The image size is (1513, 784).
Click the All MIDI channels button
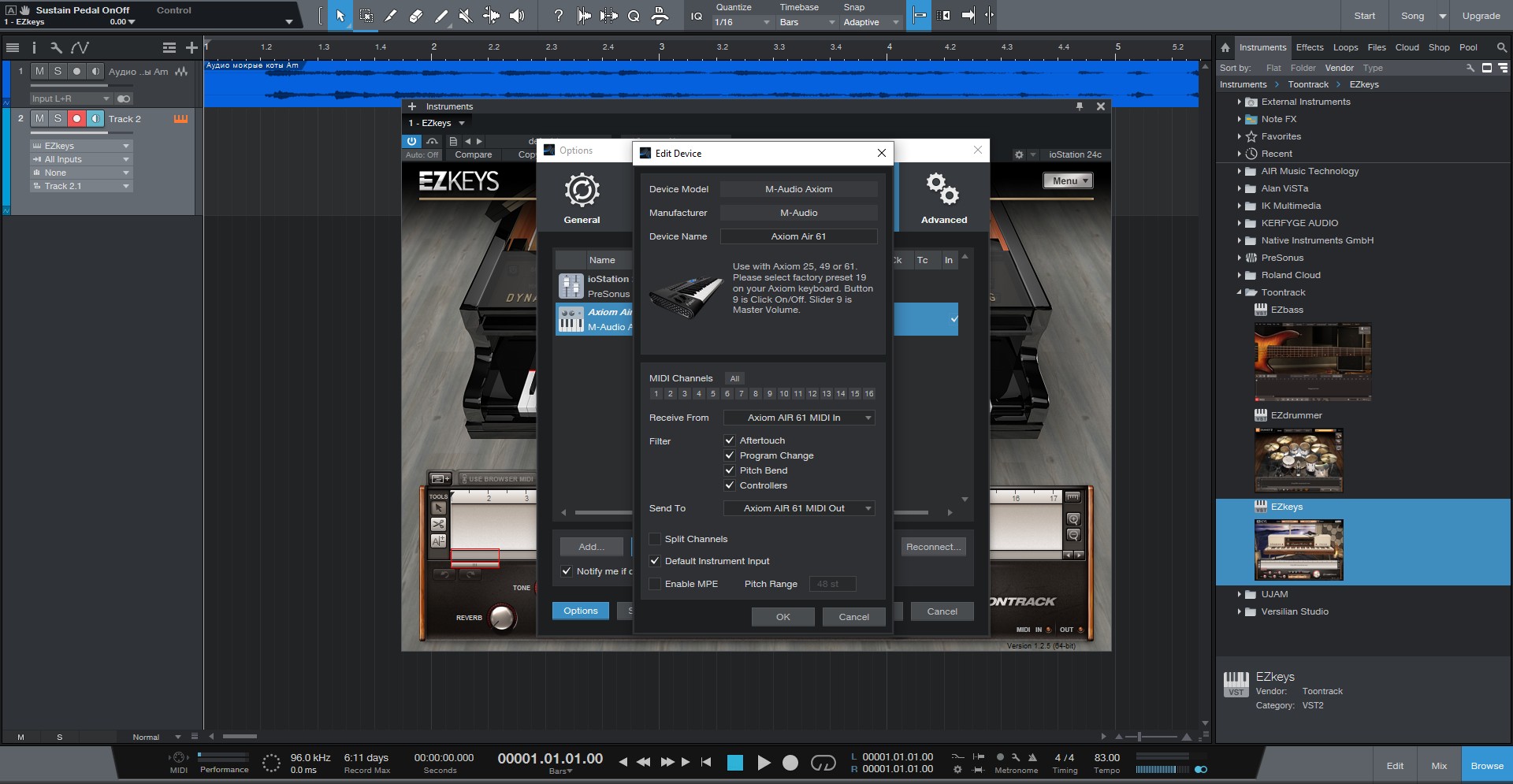point(734,378)
